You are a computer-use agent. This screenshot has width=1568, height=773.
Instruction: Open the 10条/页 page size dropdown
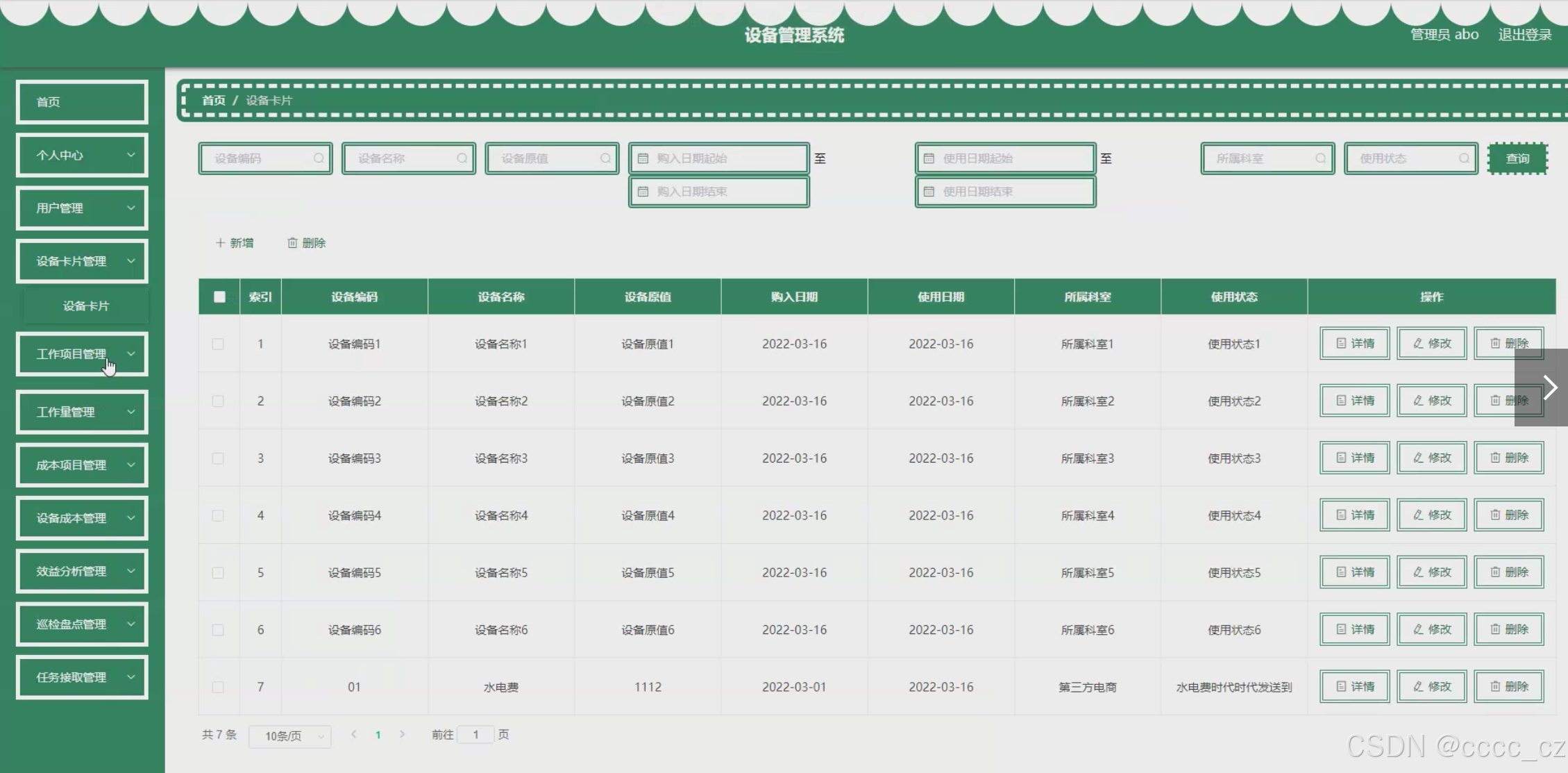click(289, 735)
